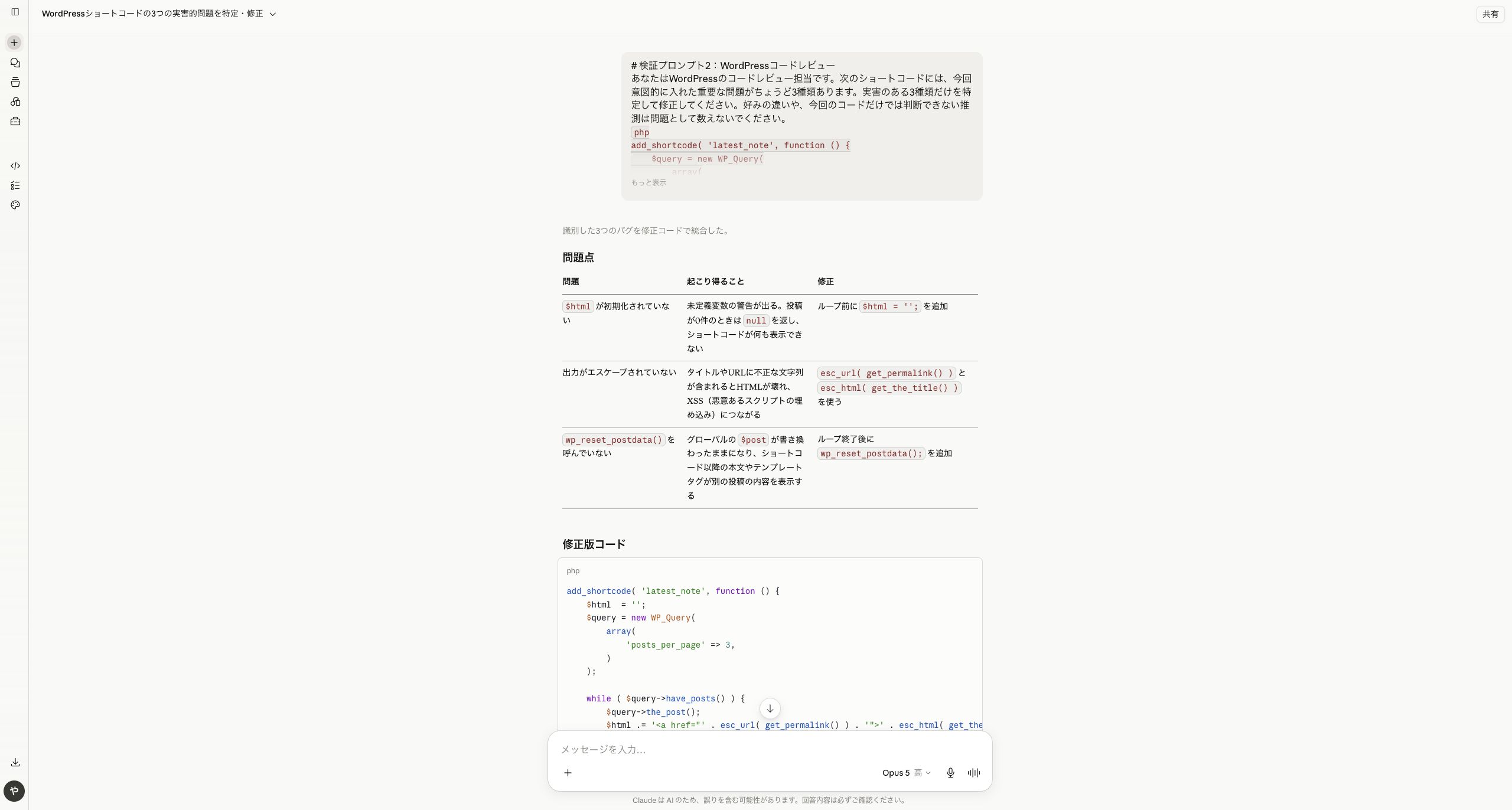
Task: Open the code brackets icon
Action: 15,166
